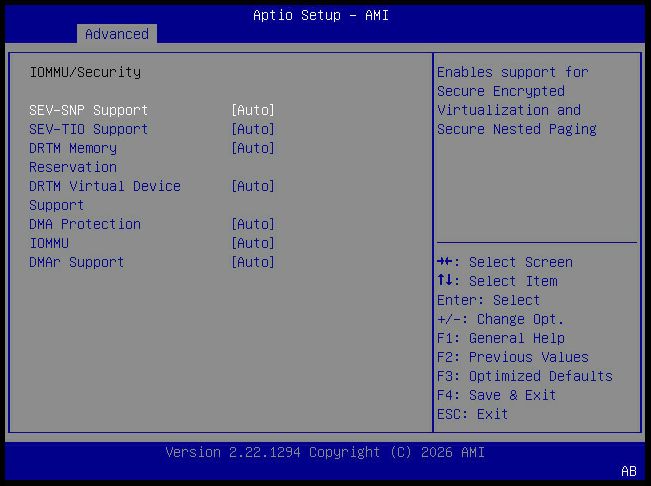Screen dimensions: 651x486
Task: Click the 'F3: Optimized Defaults' entry
Action: pyautogui.click(x=525, y=376)
